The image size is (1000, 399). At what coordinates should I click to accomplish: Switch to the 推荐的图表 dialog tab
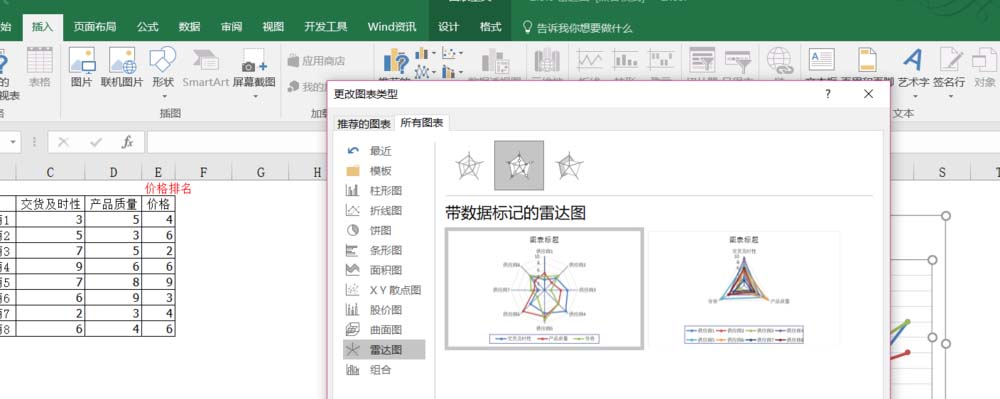(x=364, y=124)
